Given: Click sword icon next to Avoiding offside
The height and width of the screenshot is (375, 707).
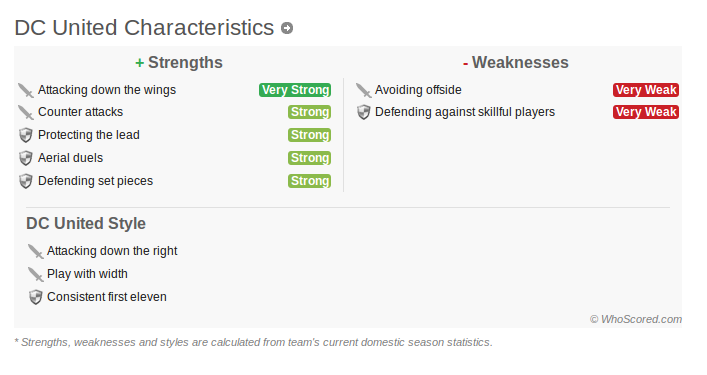Looking at the screenshot, I should (363, 90).
